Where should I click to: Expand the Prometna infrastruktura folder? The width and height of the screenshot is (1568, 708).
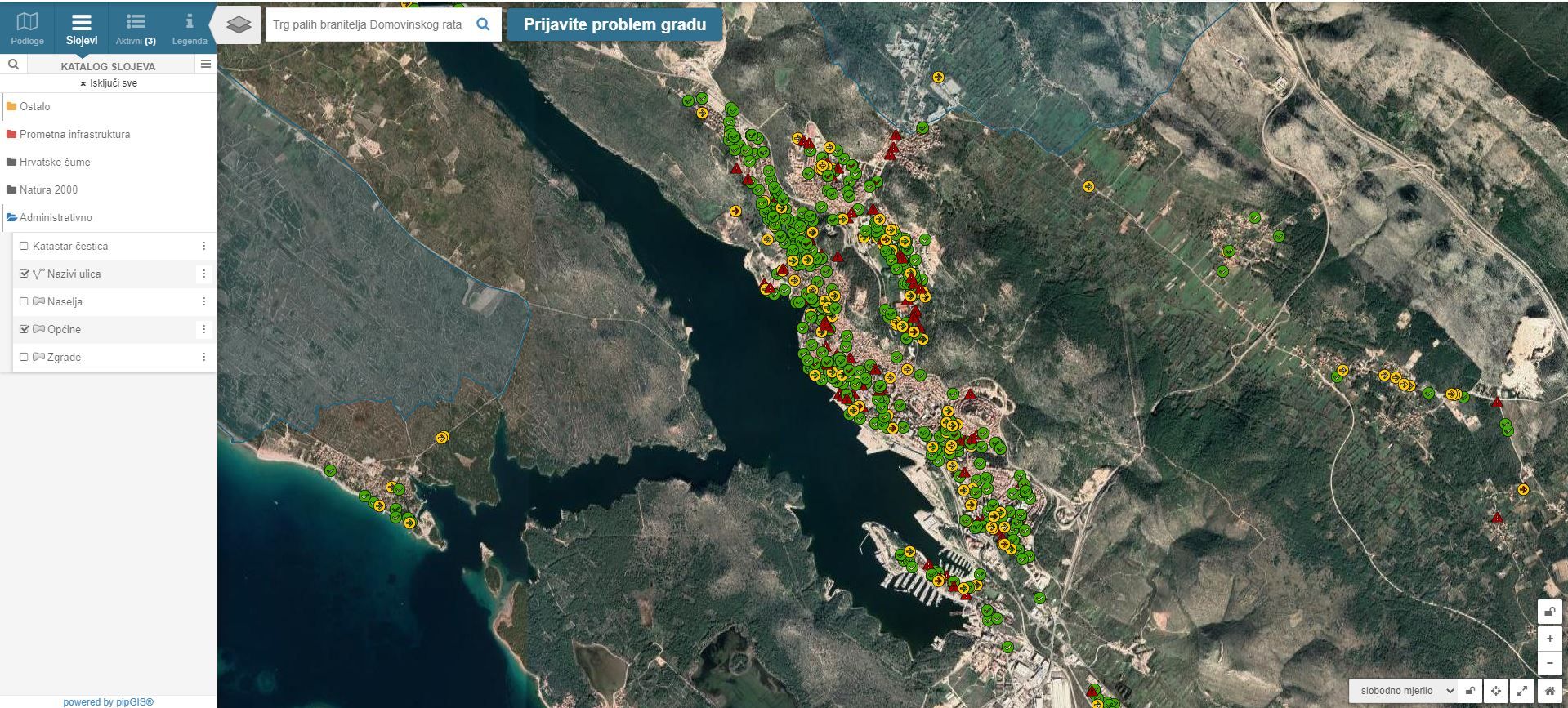(74, 134)
